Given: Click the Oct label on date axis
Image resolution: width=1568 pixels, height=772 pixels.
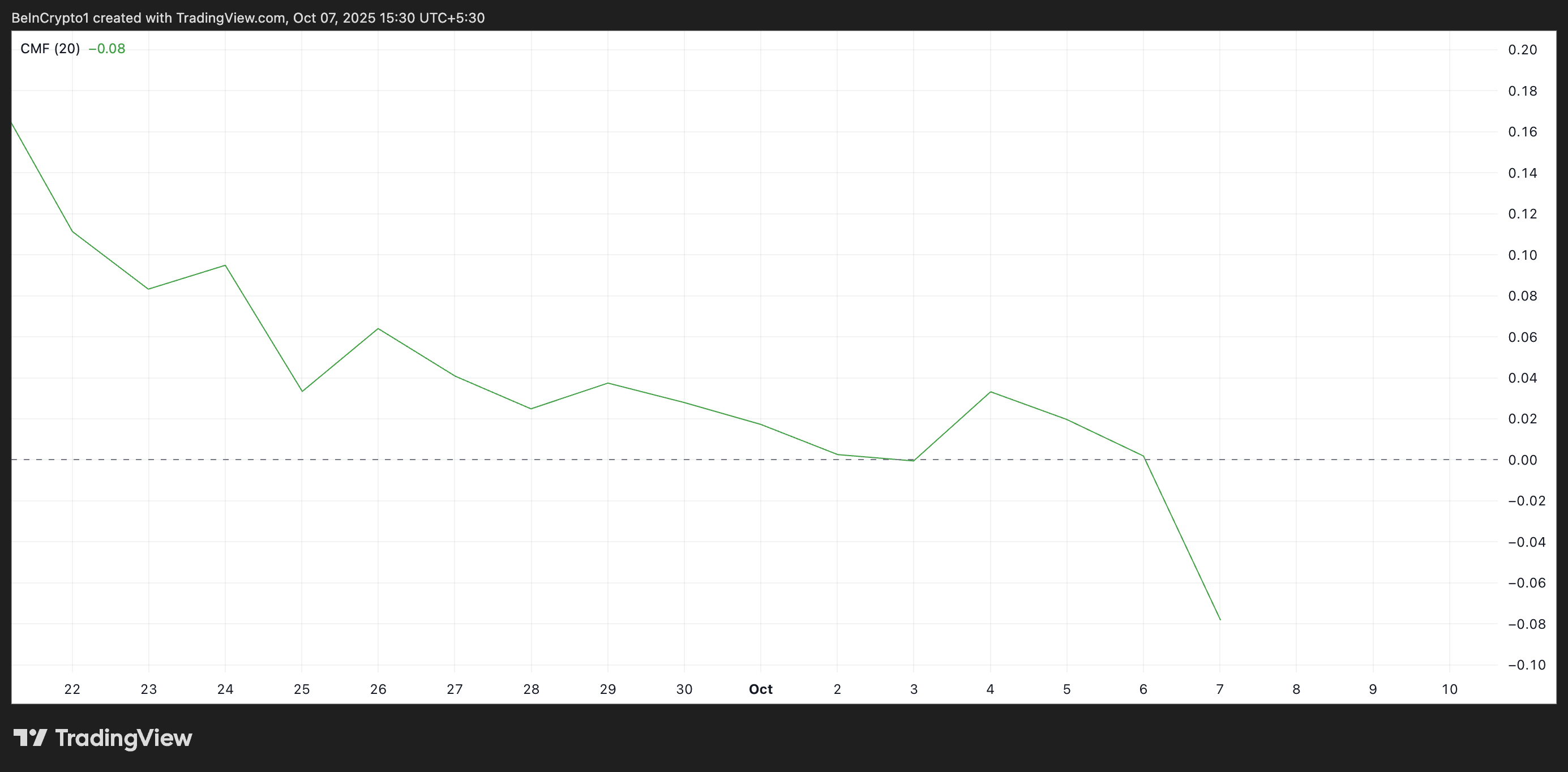Looking at the screenshot, I should click(760, 689).
